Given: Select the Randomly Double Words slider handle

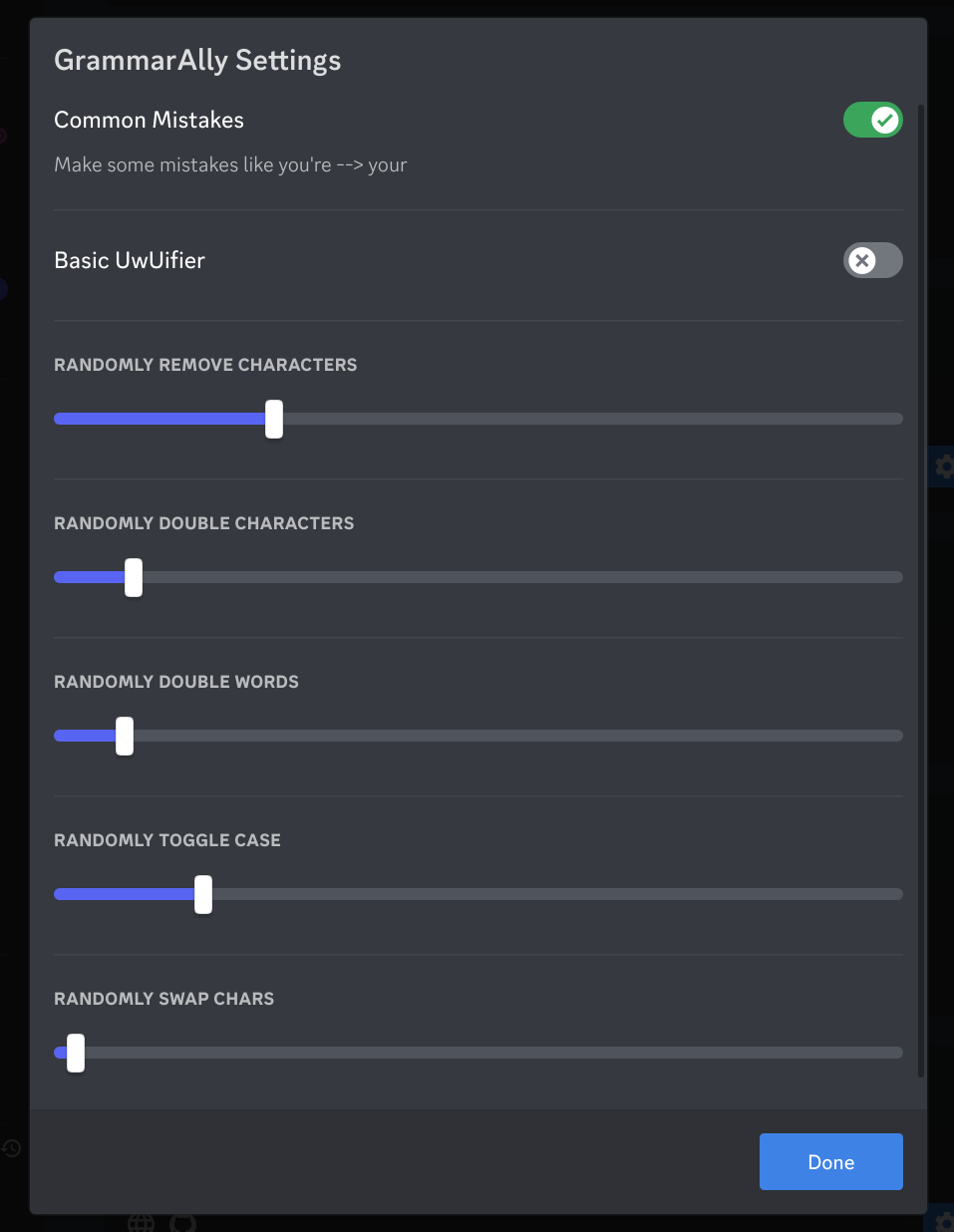Looking at the screenshot, I should [x=125, y=736].
